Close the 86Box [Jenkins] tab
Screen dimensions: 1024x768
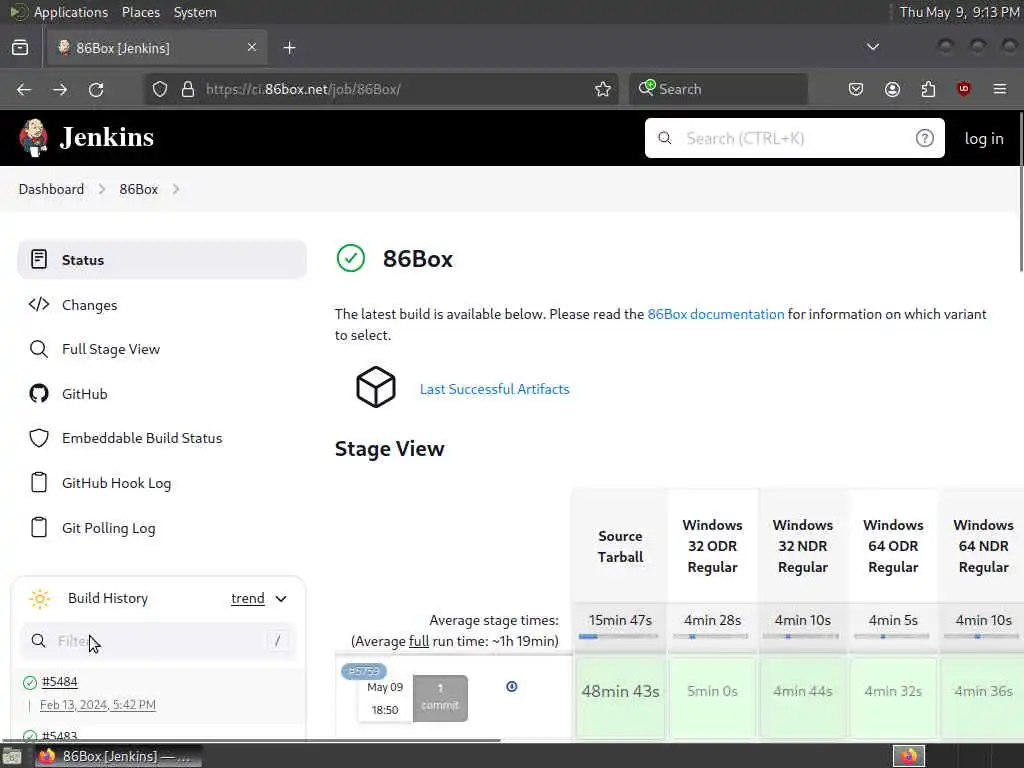click(x=251, y=47)
